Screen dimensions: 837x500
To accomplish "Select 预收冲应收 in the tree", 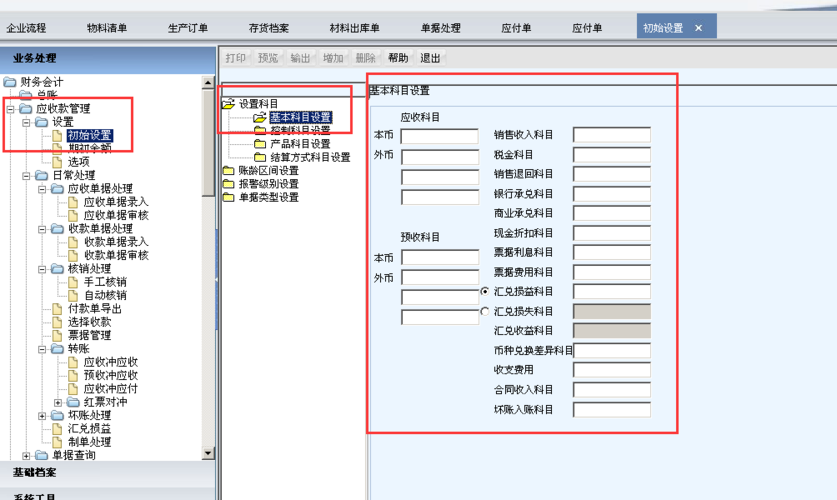I will click(x=110, y=375).
